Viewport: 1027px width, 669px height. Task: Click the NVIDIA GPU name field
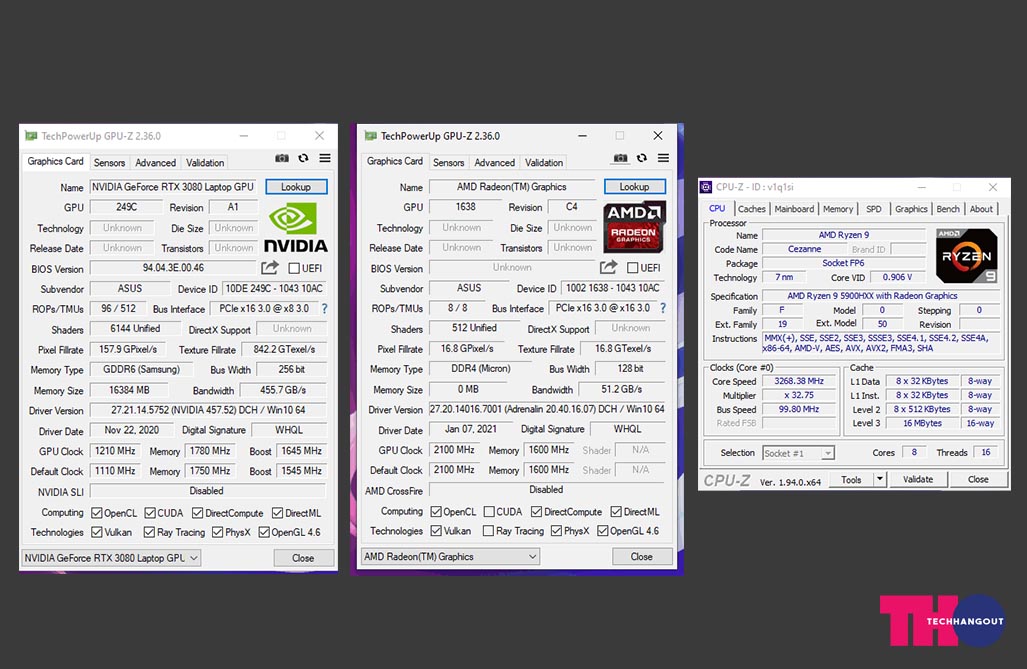pos(173,187)
